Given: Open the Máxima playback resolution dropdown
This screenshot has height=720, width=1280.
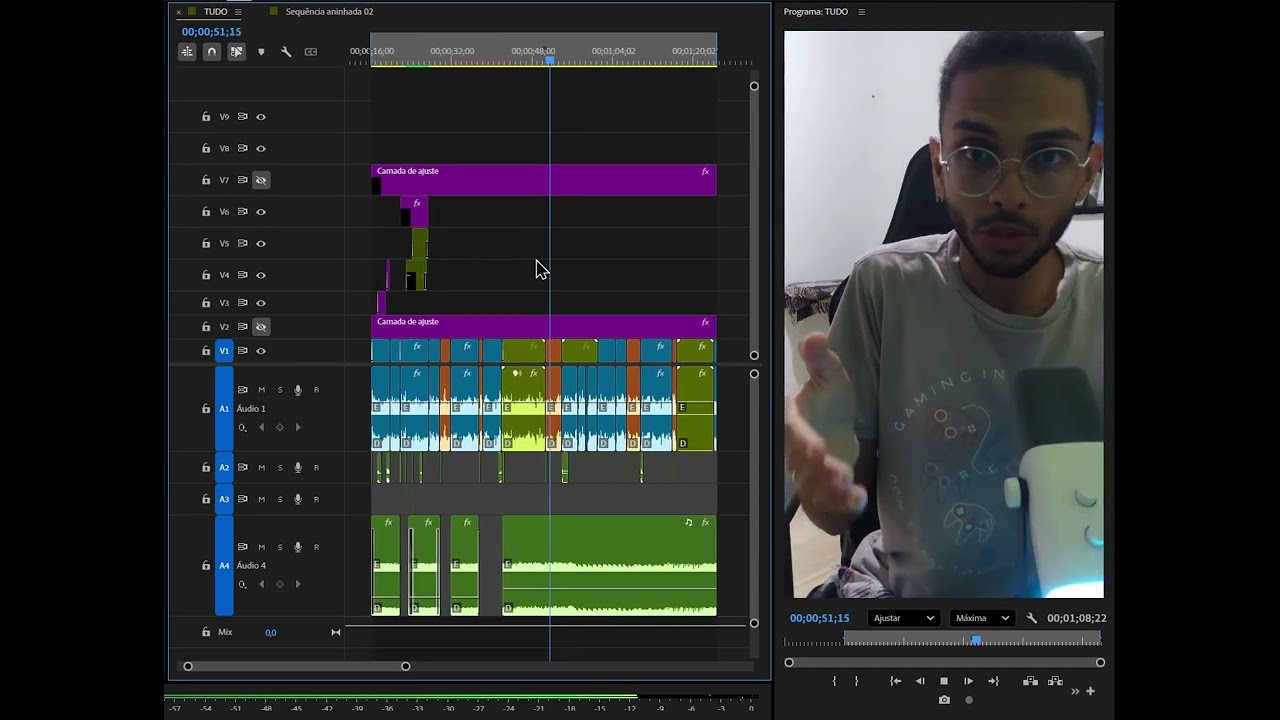Looking at the screenshot, I should (982, 618).
